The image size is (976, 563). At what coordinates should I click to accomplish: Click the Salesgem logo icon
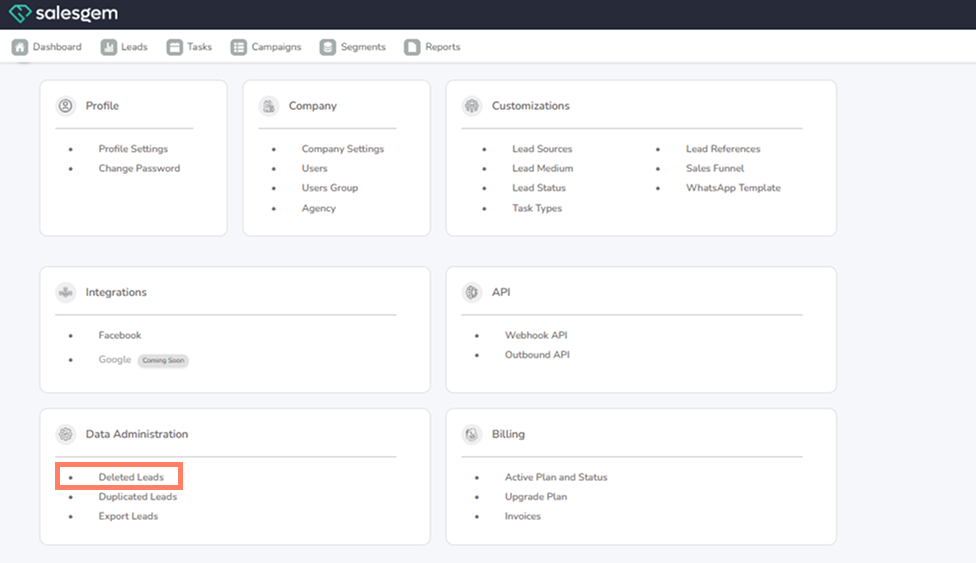tap(19, 14)
